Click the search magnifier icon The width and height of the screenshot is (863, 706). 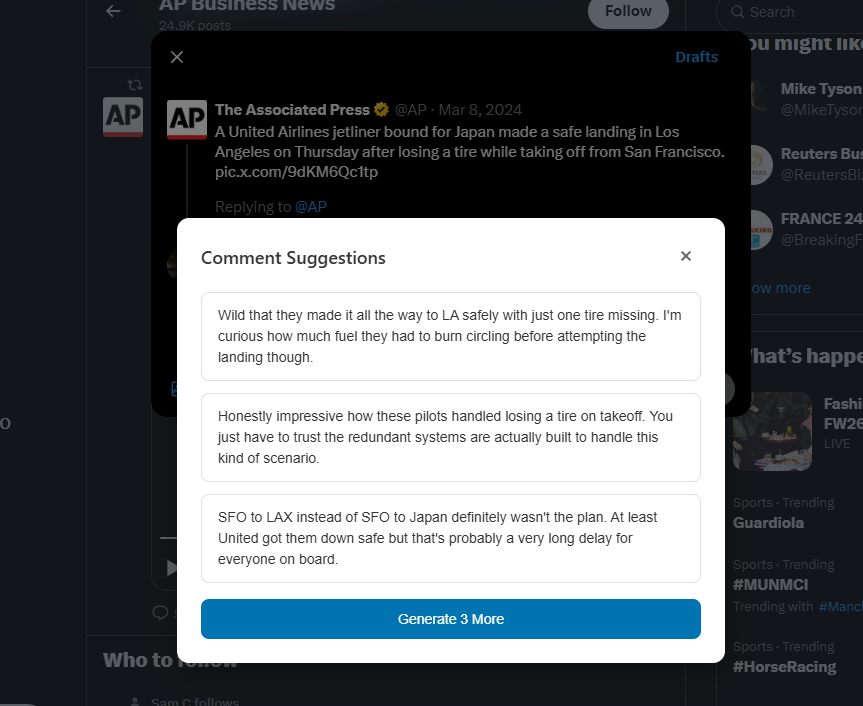coord(737,12)
